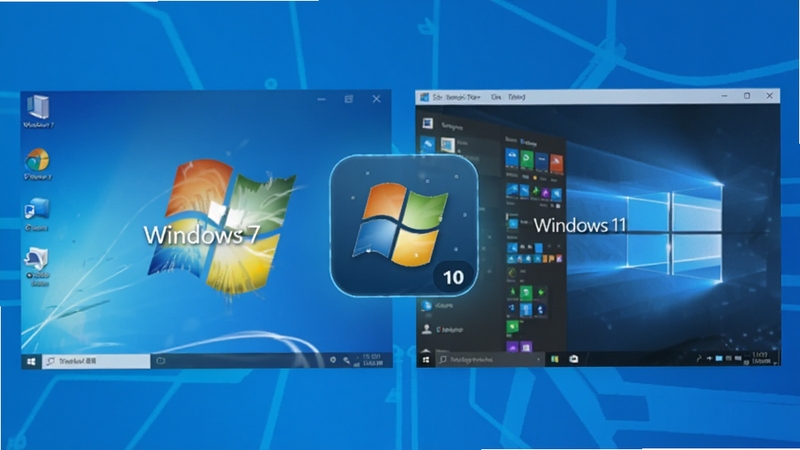800x450 pixels.
Task: Click the clock in the Windows 11 window taskbar
Action: [x=761, y=358]
